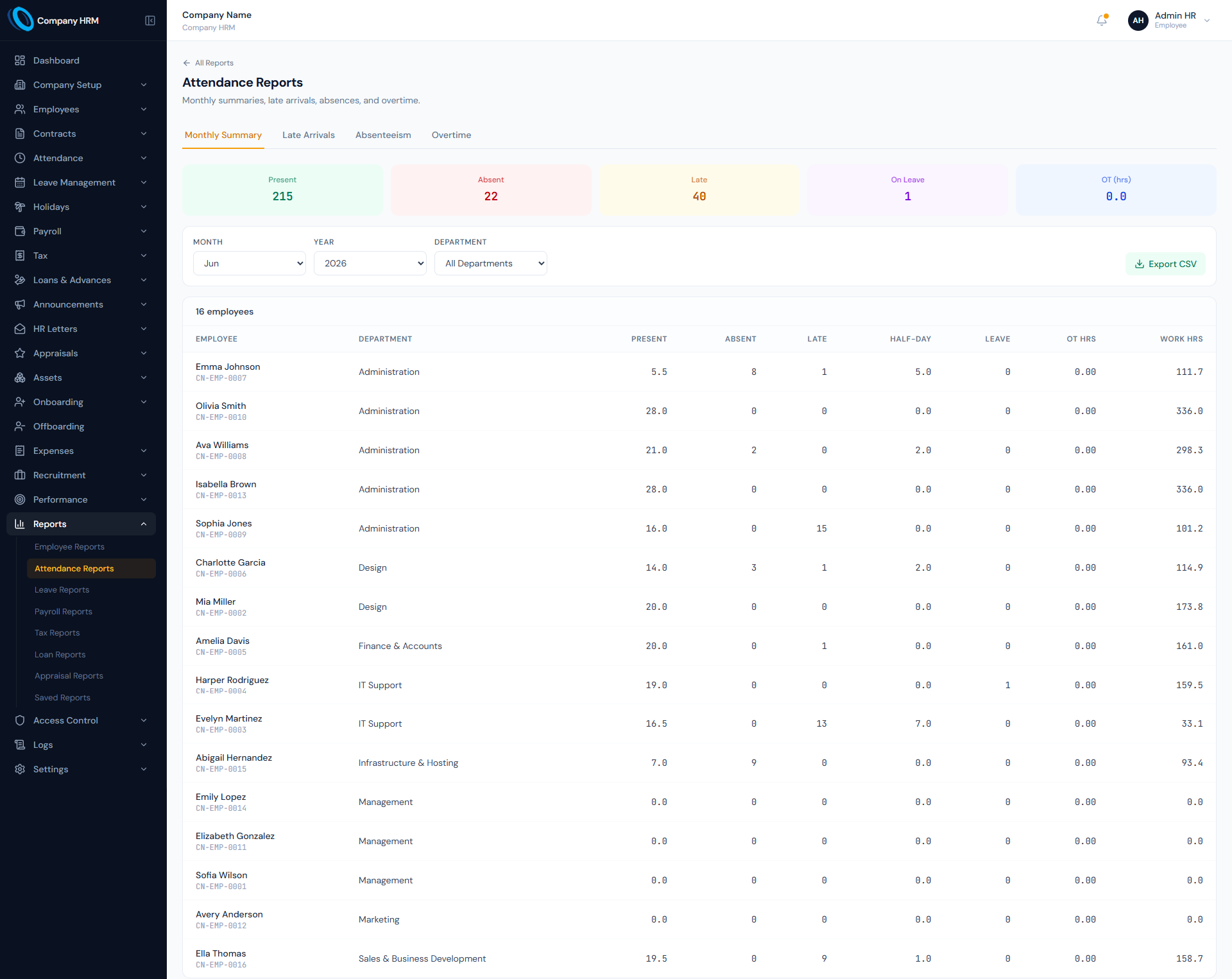
Task: Click the HR Letters envelope icon
Action: [20, 329]
